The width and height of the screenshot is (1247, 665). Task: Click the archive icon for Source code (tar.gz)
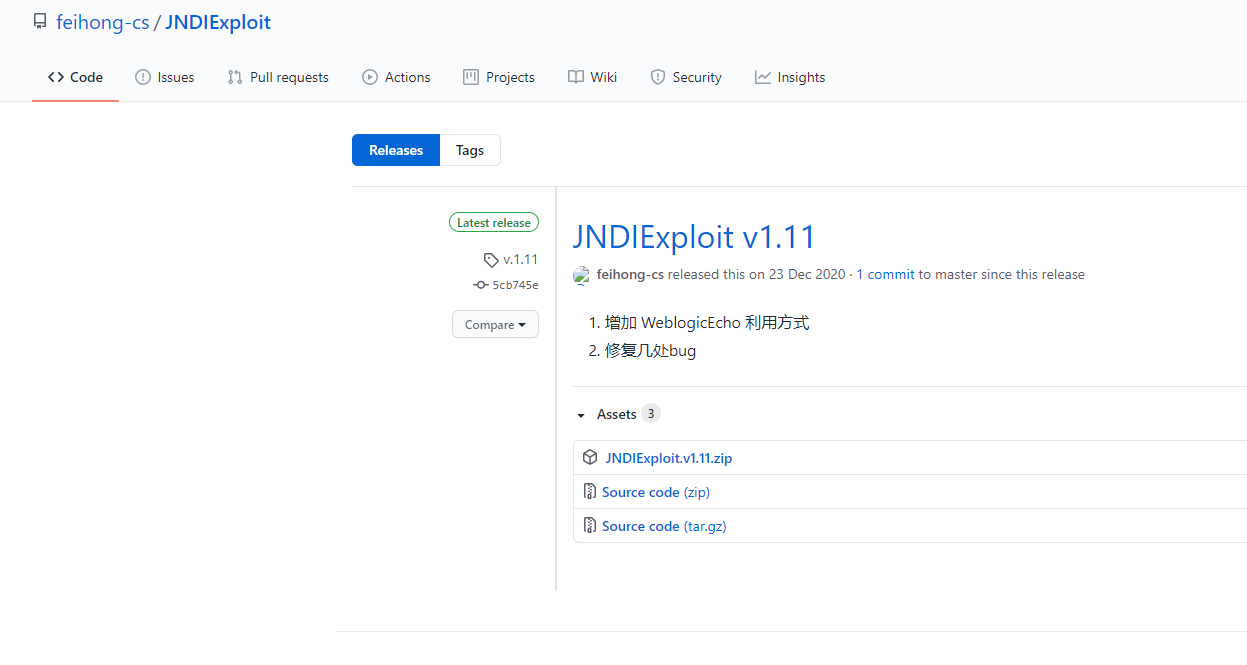(590, 526)
